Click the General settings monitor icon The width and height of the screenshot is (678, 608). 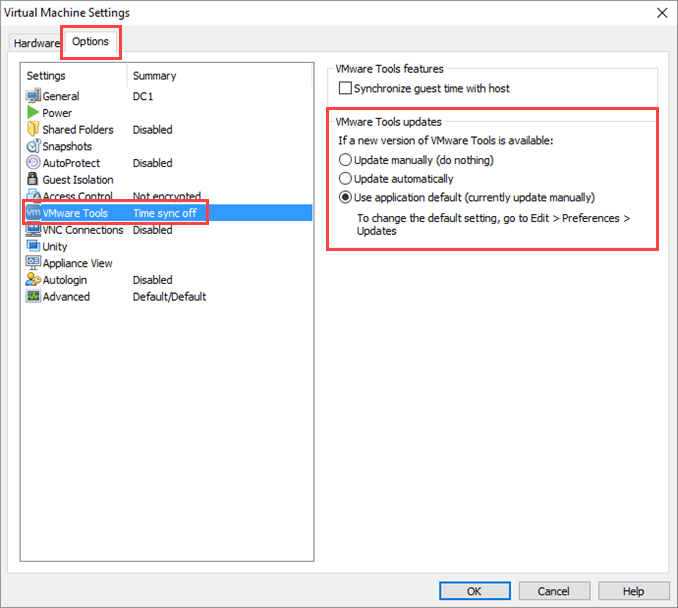pyautogui.click(x=33, y=96)
